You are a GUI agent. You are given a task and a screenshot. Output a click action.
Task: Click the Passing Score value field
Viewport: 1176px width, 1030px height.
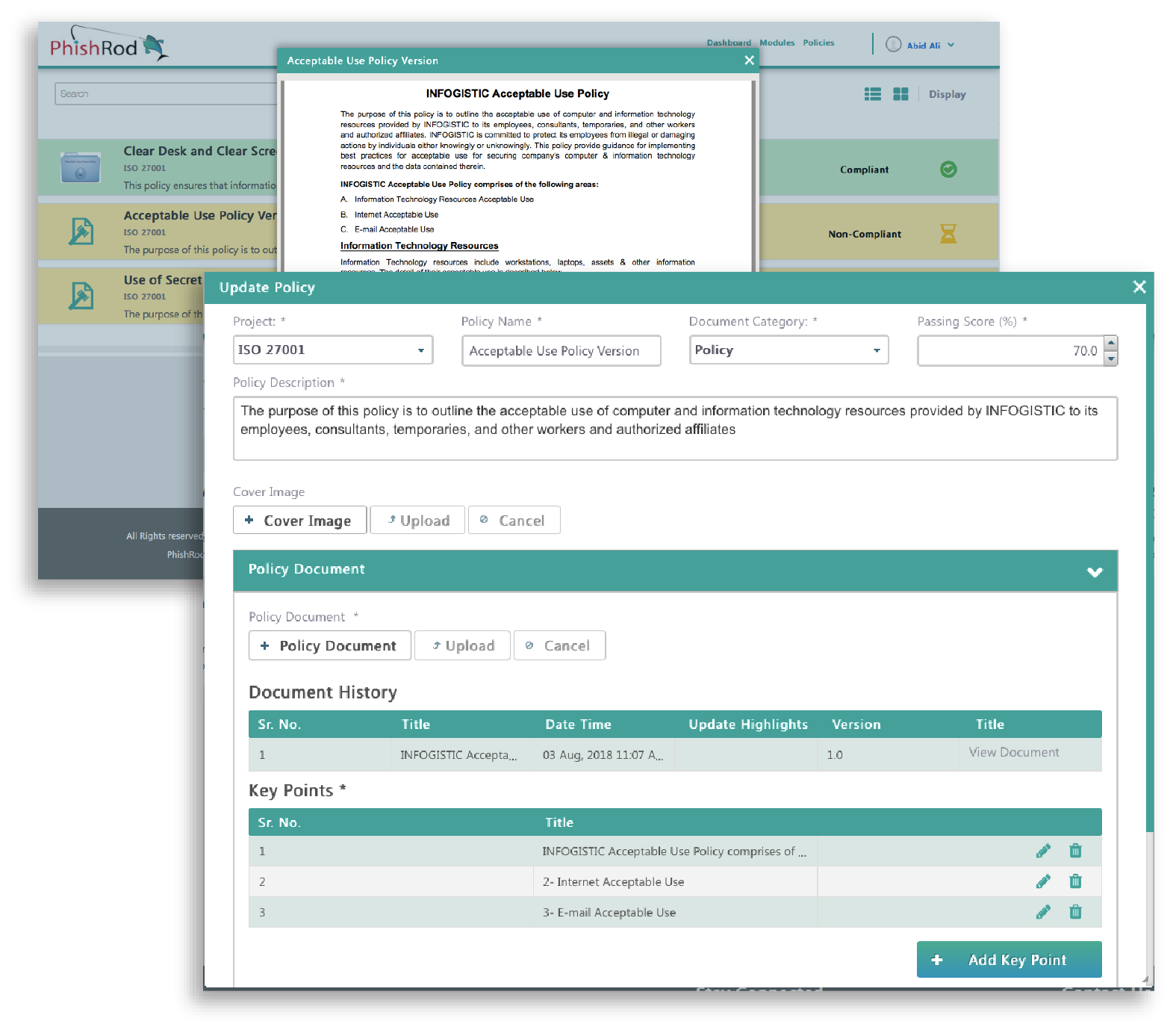pos(1011,351)
